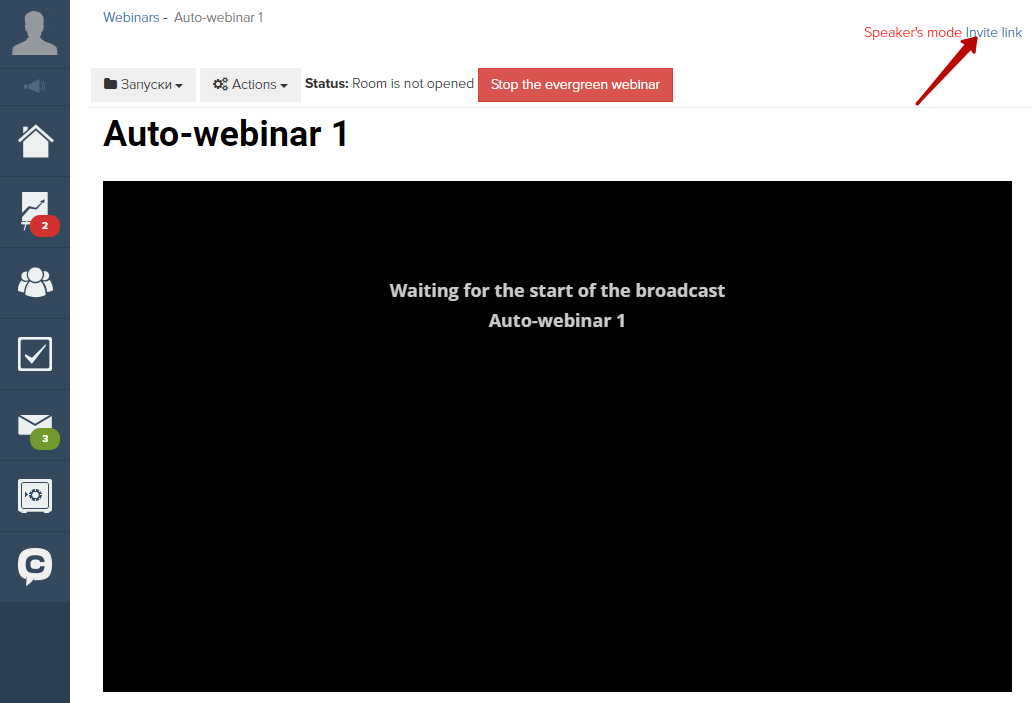Image resolution: width=1032 pixels, height=703 pixels.
Task: Open the users group icon in sidebar
Action: point(35,282)
